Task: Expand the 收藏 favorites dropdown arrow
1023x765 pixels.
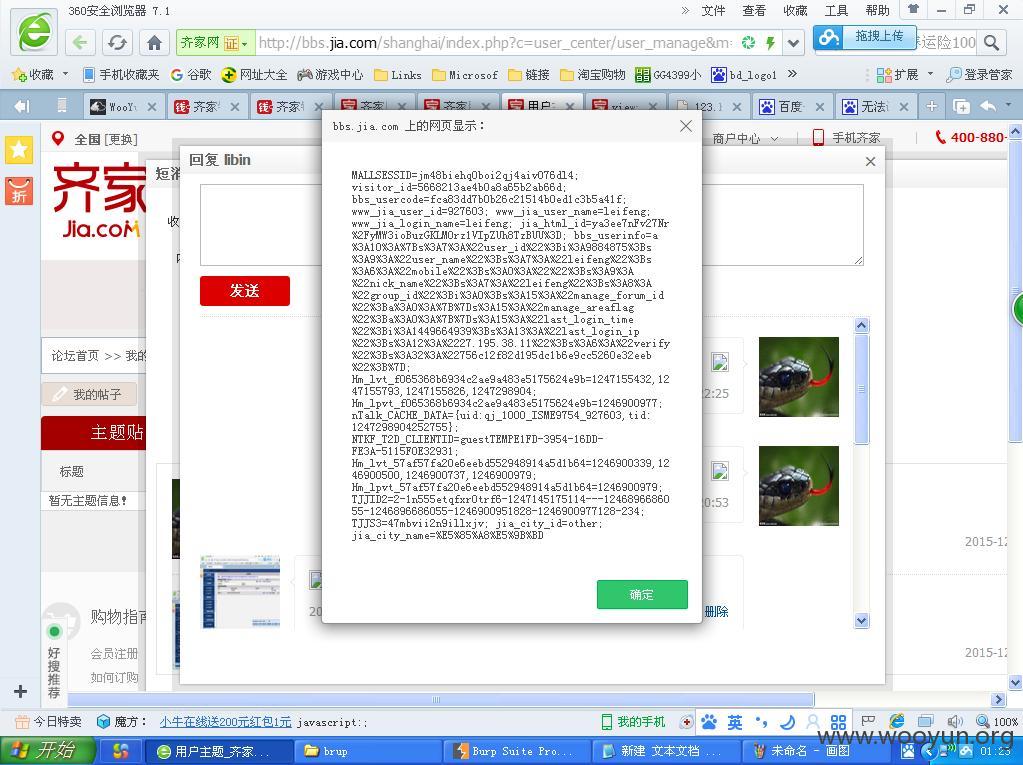Action: (x=65, y=74)
